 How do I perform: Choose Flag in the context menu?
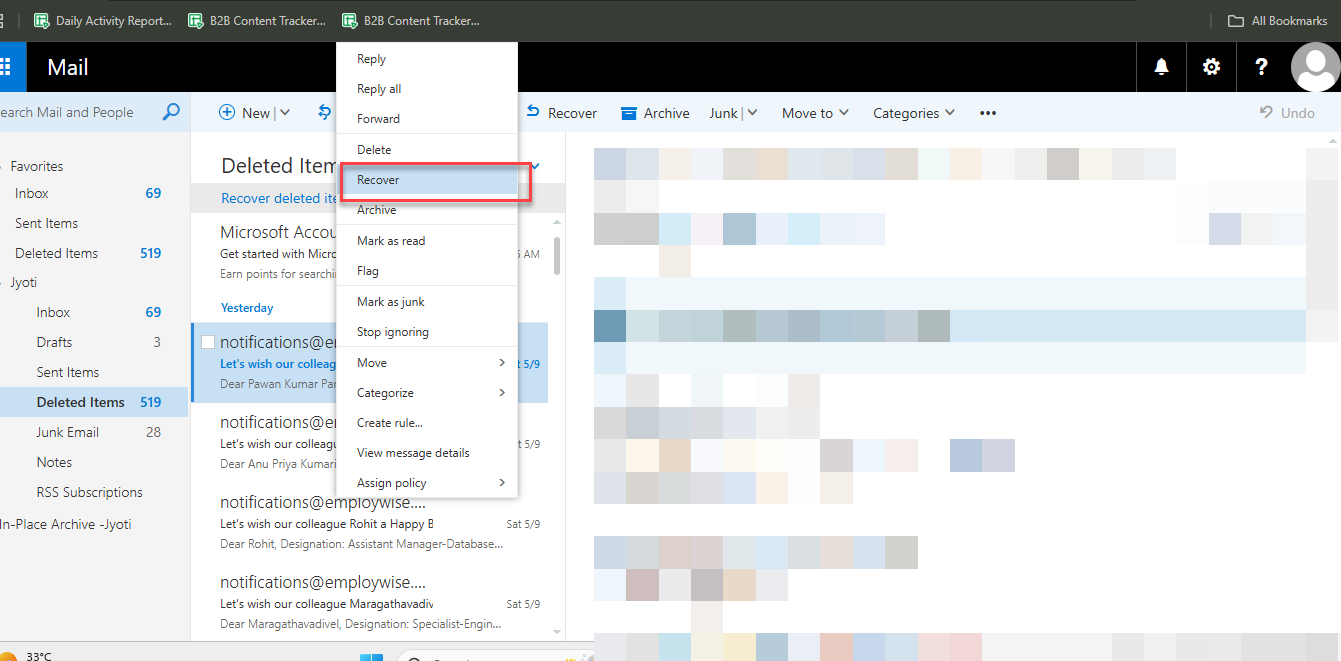427,270
